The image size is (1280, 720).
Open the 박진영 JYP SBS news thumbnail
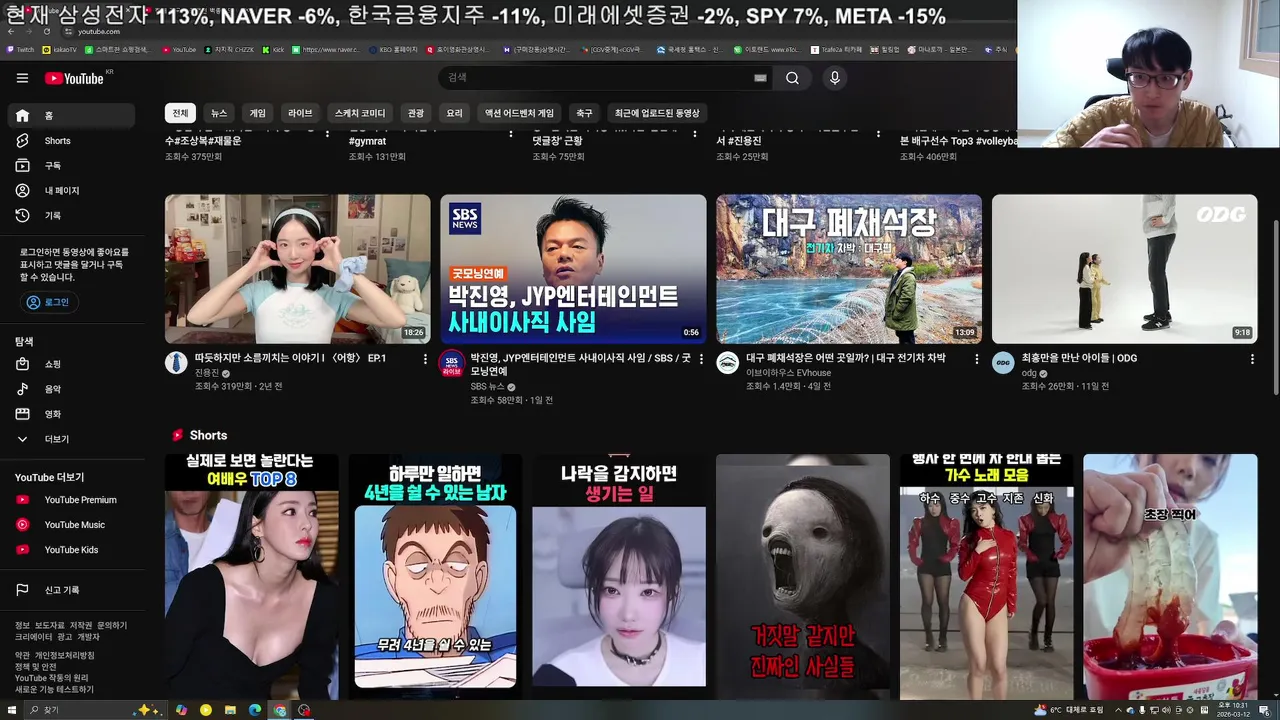(573, 269)
